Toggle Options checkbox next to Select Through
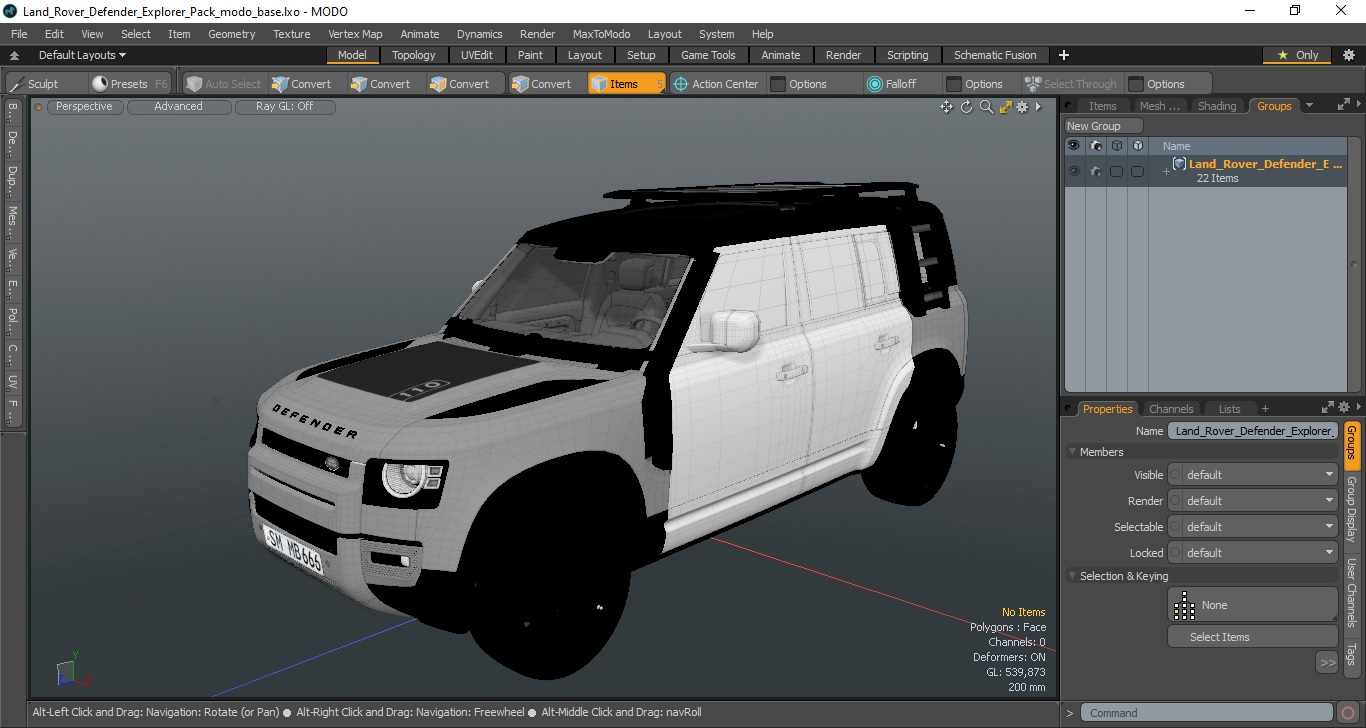Viewport: 1366px width, 728px height. (1135, 84)
